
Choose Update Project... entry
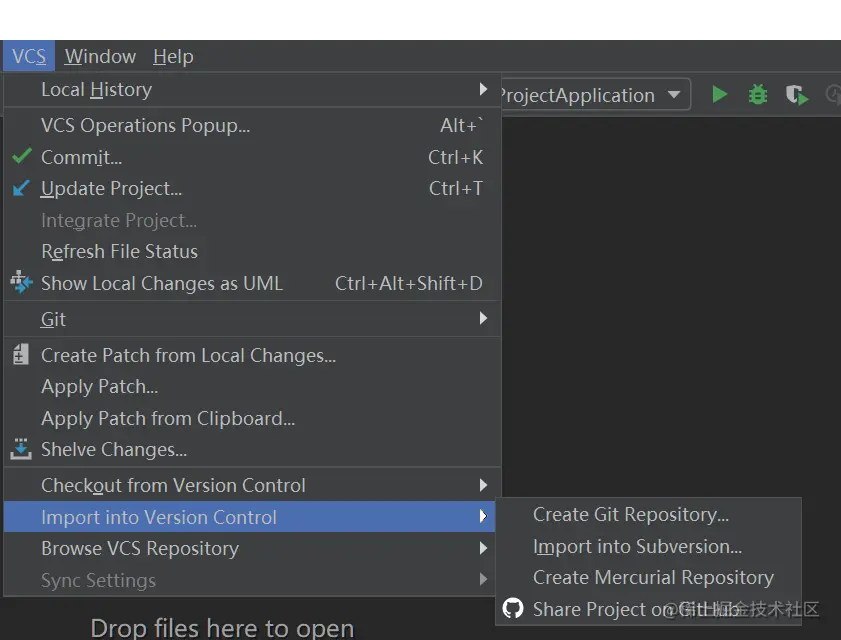[252, 188]
